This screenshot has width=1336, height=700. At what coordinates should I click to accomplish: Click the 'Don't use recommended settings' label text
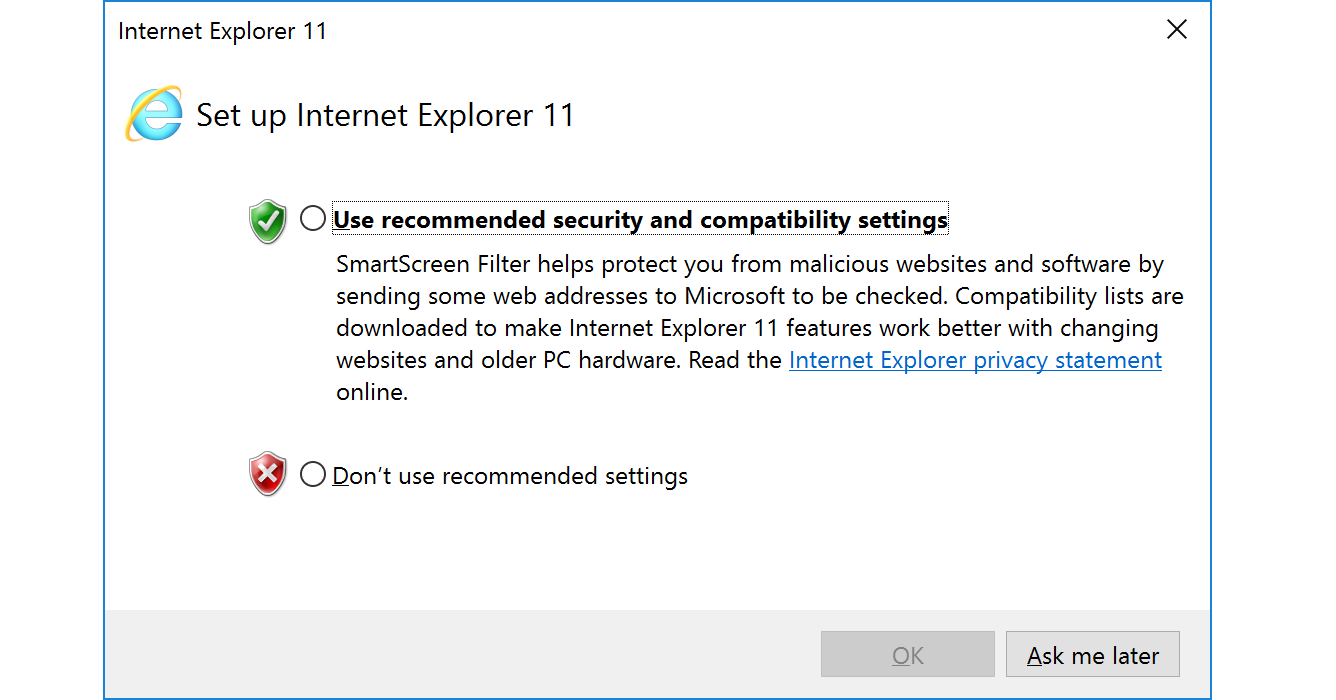(510, 476)
